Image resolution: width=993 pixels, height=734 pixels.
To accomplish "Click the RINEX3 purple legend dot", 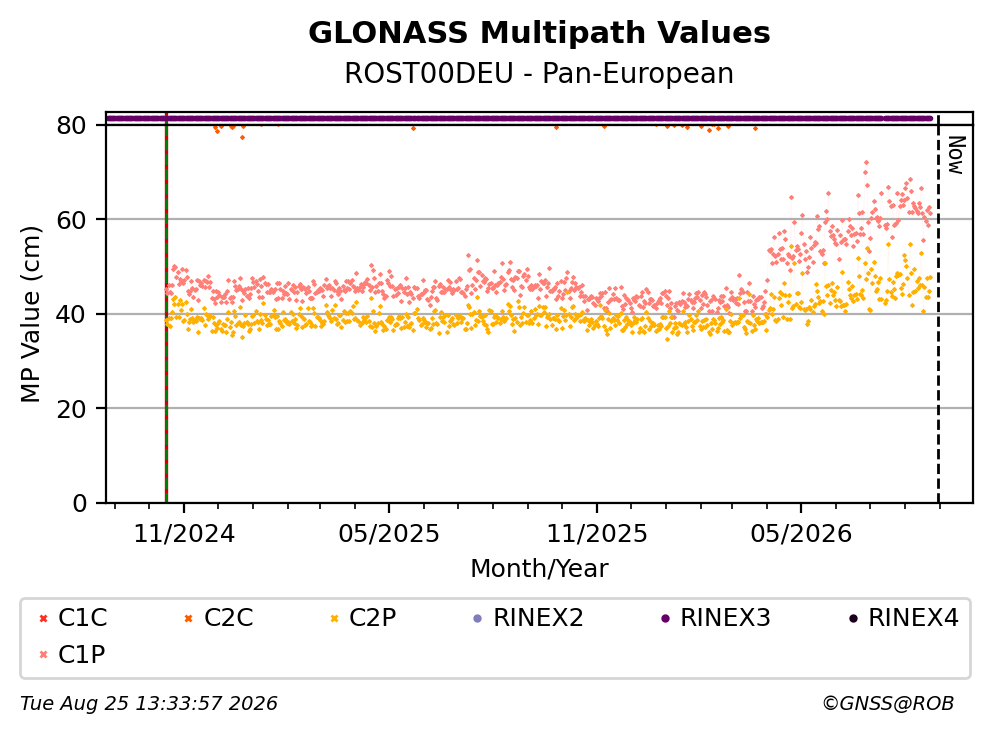I will tap(666, 618).
